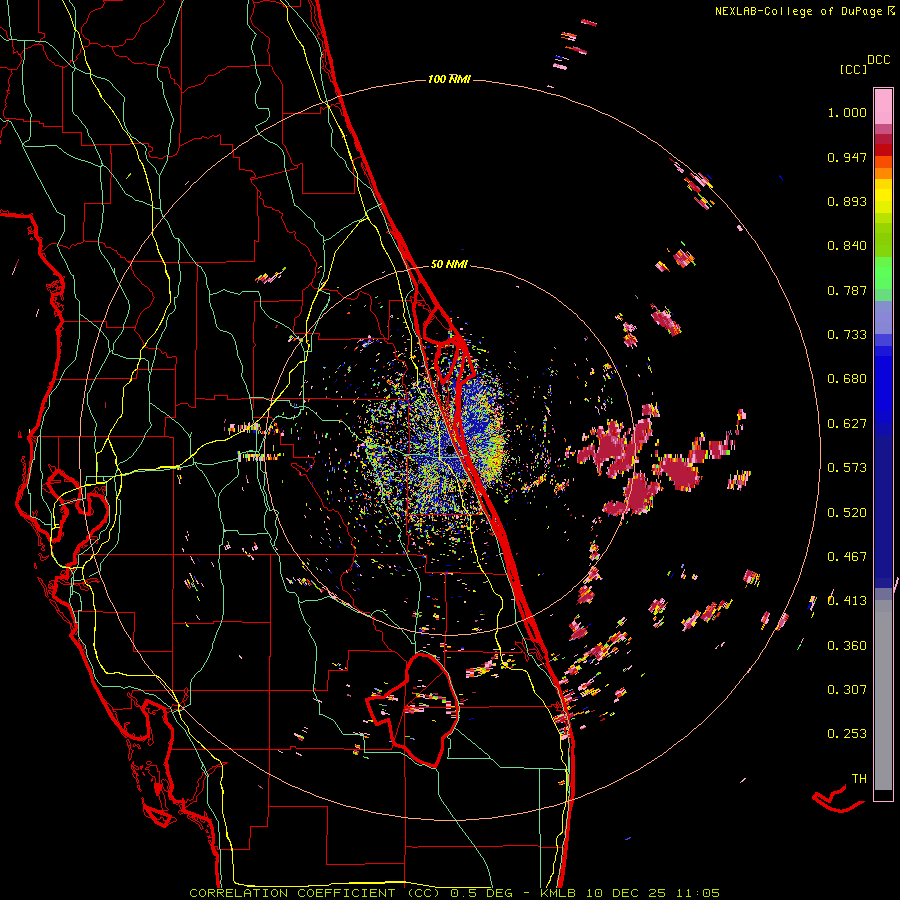Click the 0.5 DEG elevation text in the caption
The image size is (900, 900).
[x=481, y=893]
